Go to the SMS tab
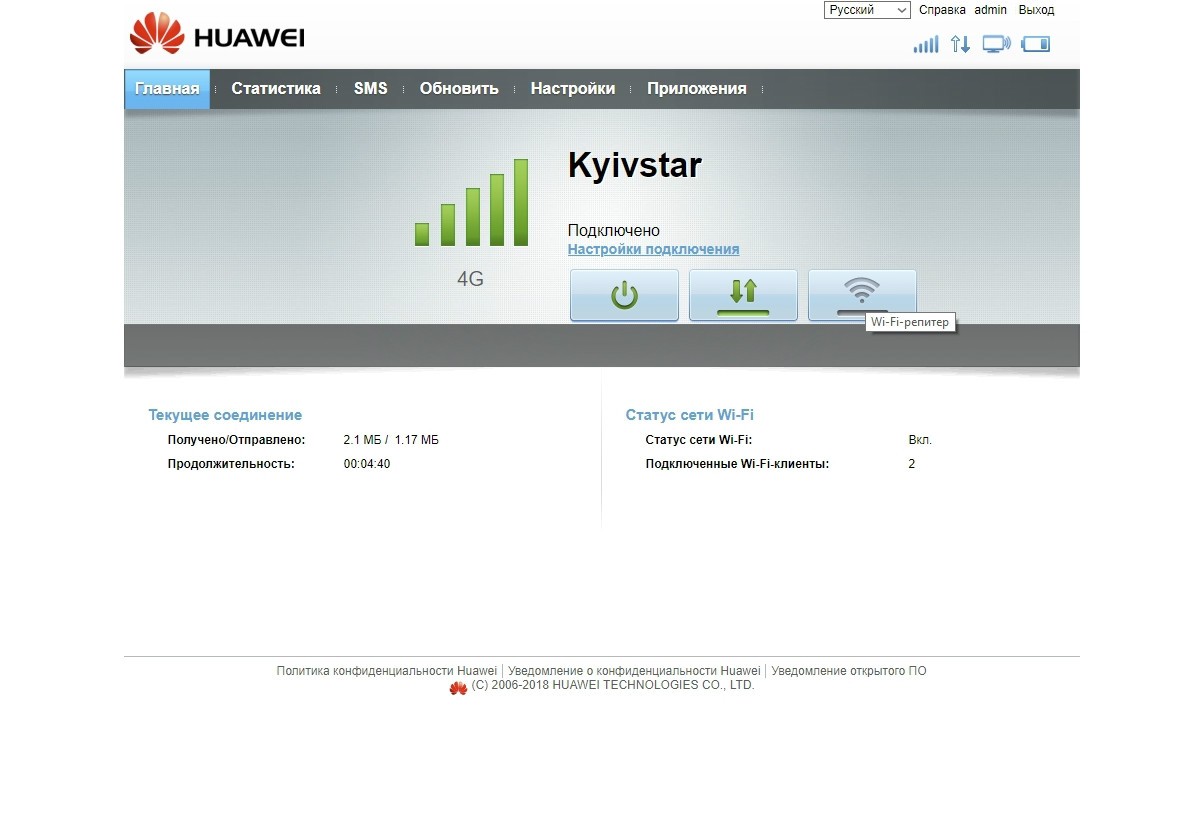1199x833 pixels. click(x=370, y=89)
